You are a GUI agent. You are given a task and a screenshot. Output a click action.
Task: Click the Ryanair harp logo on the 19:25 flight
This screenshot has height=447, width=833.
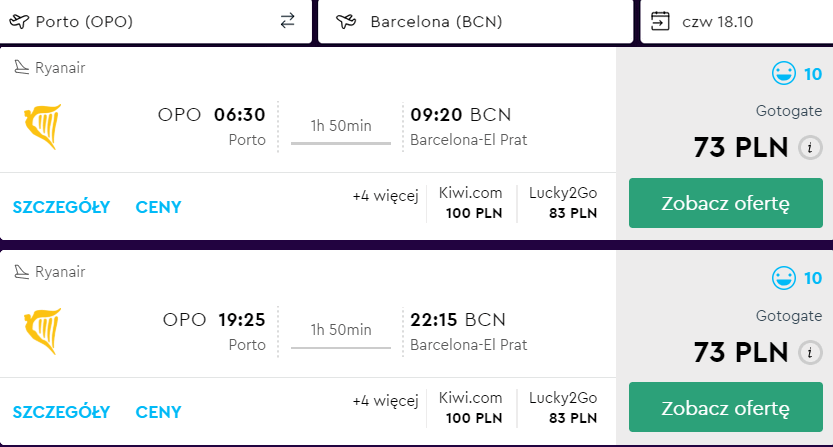tap(42, 332)
